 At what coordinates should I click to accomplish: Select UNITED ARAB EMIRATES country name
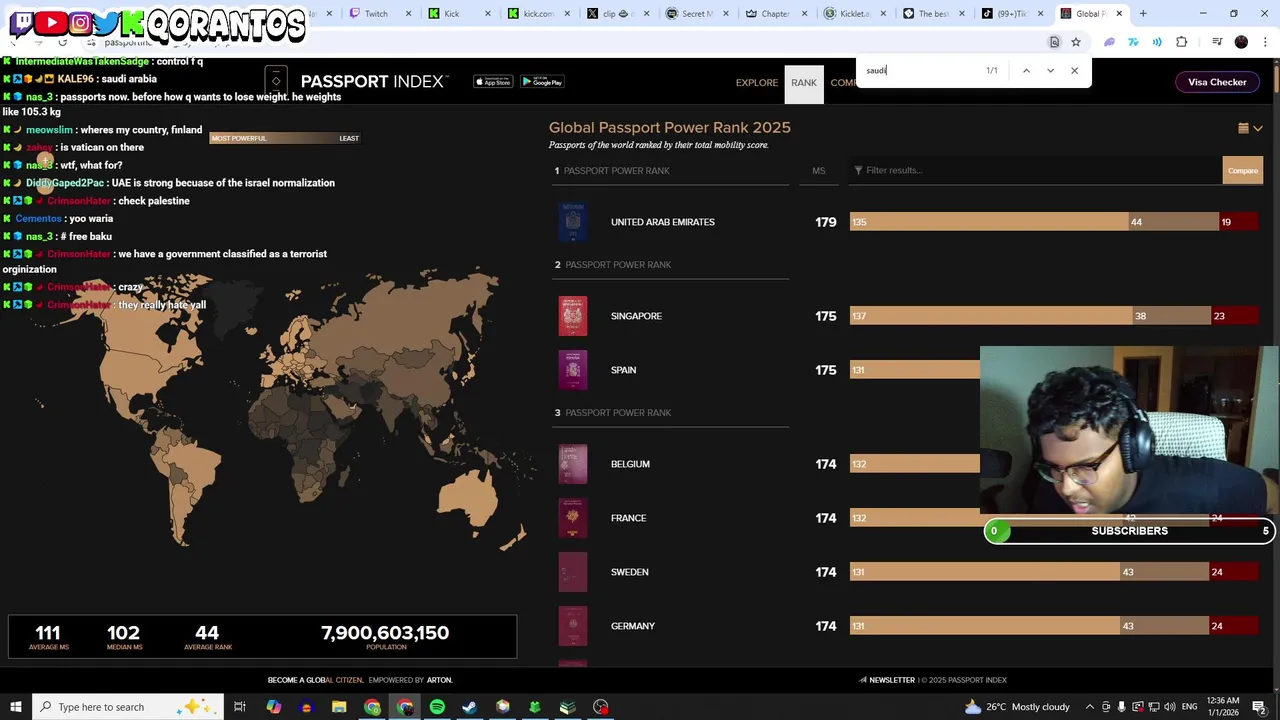pos(662,222)
